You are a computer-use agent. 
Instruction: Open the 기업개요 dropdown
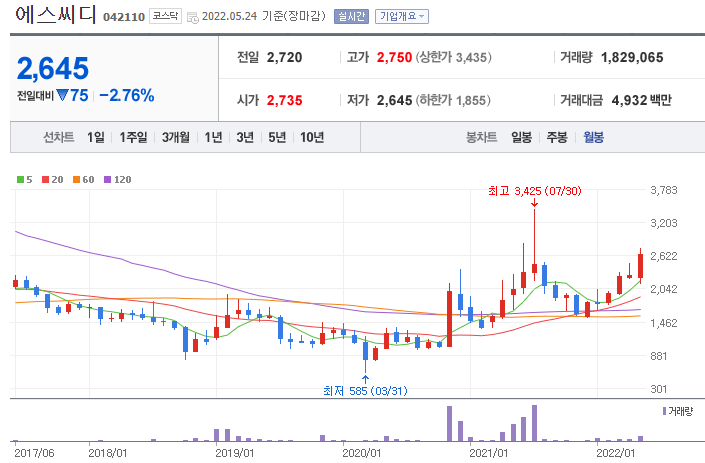402,17
